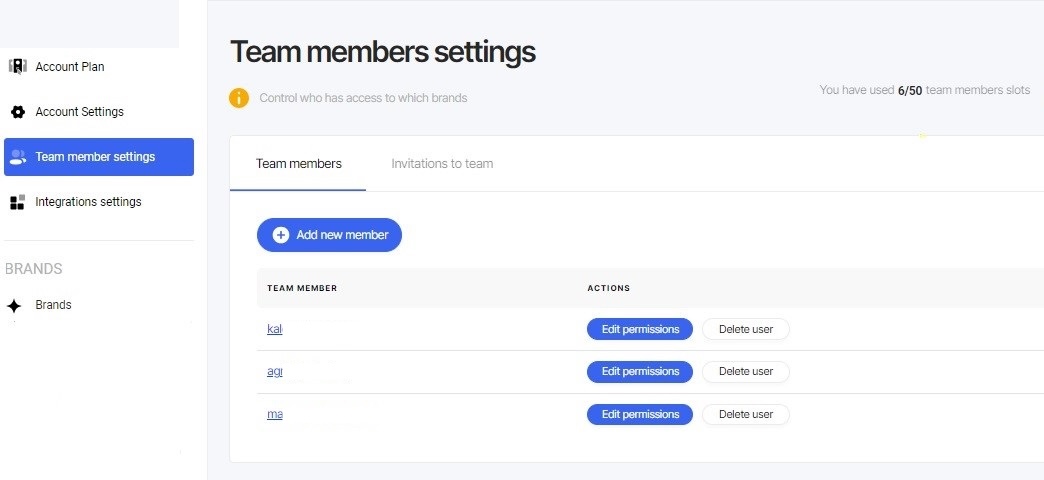Click the orange info icon
Image resolution: width=1044 pixels, height=480 pixels.
238,98
